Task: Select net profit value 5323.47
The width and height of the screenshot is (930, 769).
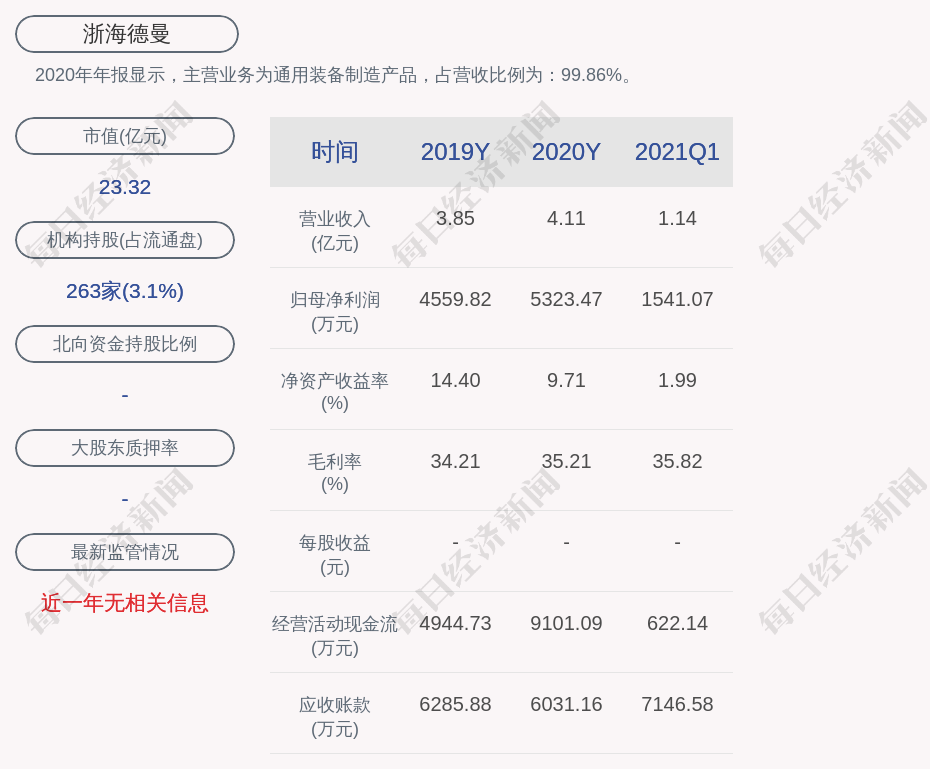Action: [566, 299]
